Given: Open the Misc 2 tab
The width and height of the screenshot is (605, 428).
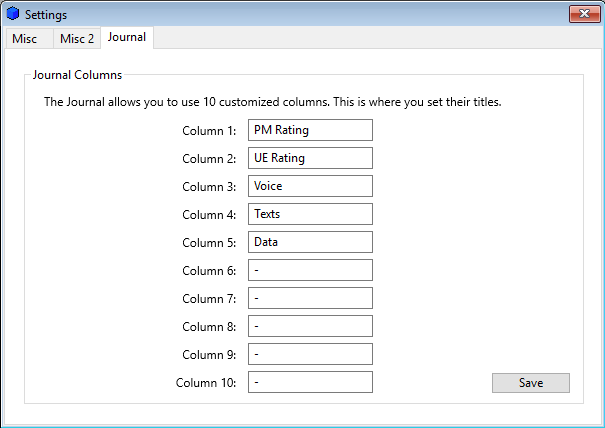Looking at the screenshot, I should 77,38.
